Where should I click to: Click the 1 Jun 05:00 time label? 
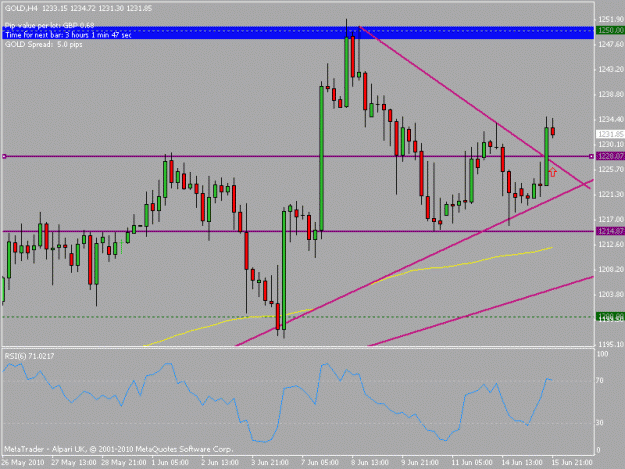tap(170, 463)
